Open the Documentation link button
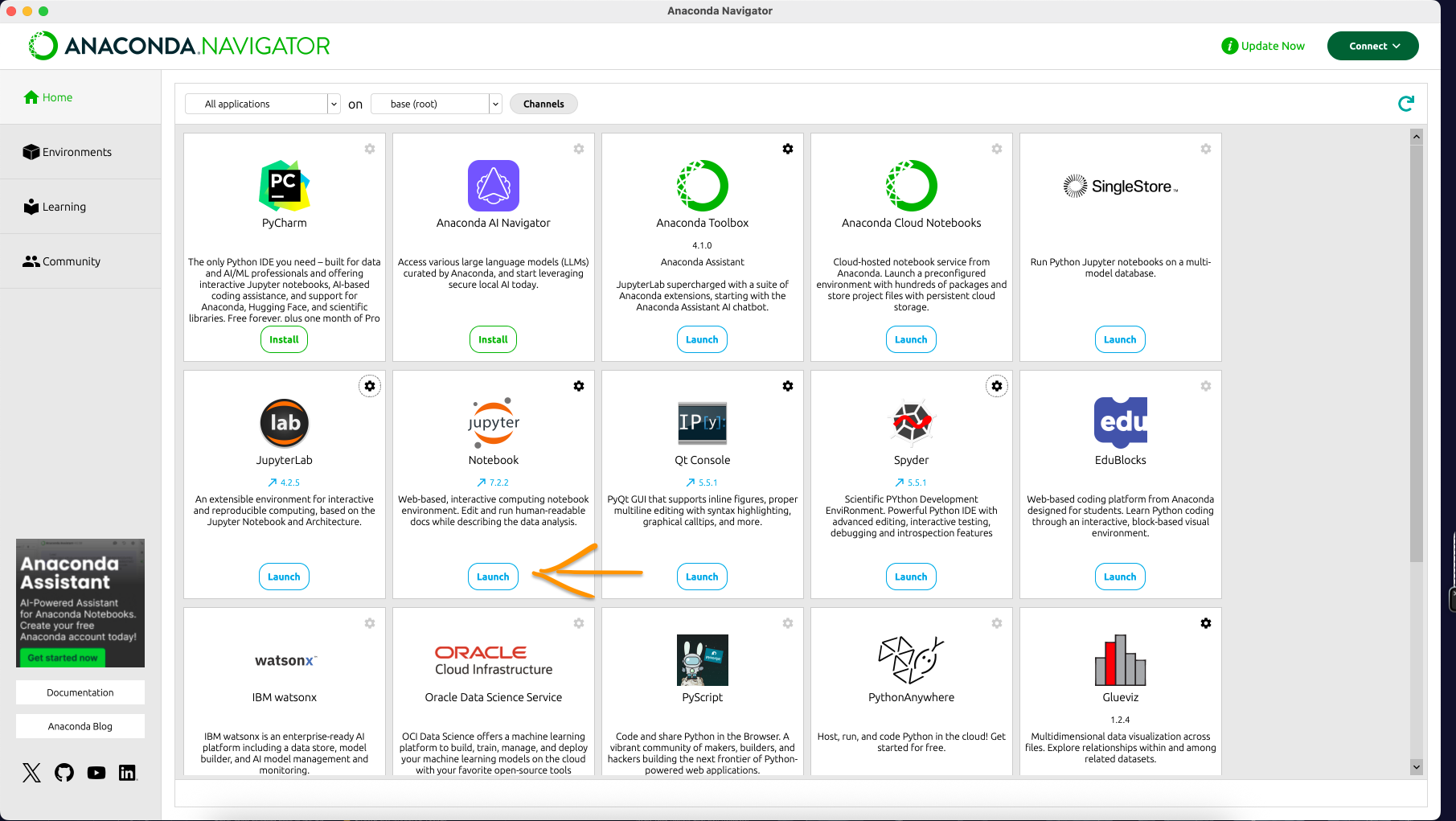The image size is (1456, 821). [80, 692]
